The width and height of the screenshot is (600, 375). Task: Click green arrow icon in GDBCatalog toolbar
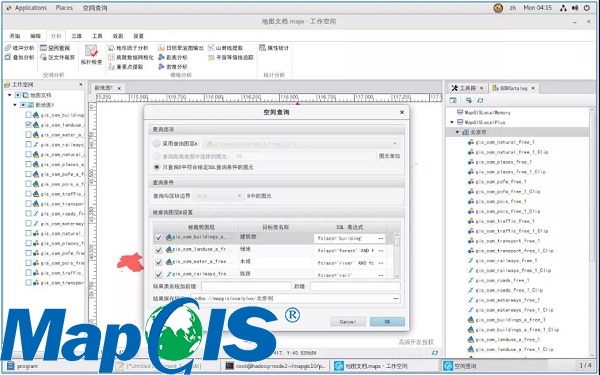point(469,100)
